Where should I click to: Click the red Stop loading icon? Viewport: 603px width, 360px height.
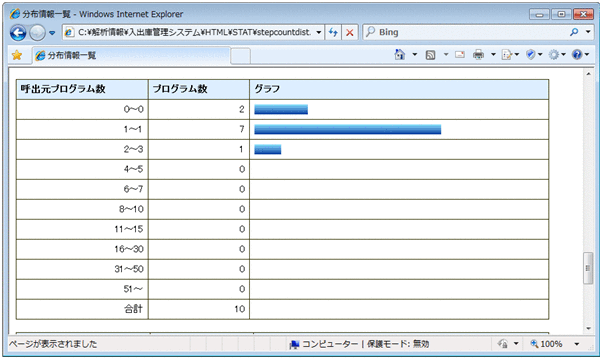350,32
